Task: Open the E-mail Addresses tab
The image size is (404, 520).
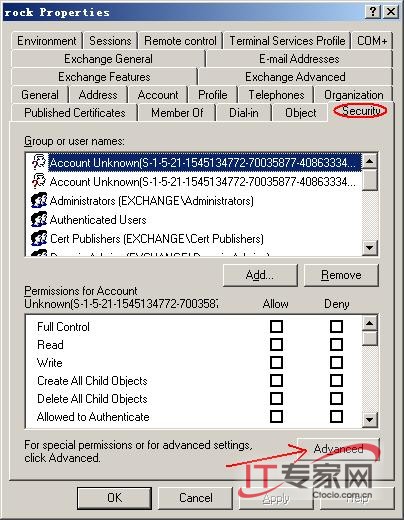Action: pos(299,59)
